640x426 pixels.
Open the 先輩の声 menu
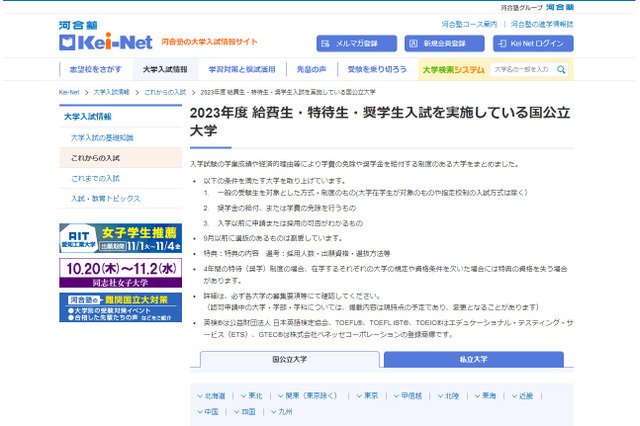[x=311, y=70]
